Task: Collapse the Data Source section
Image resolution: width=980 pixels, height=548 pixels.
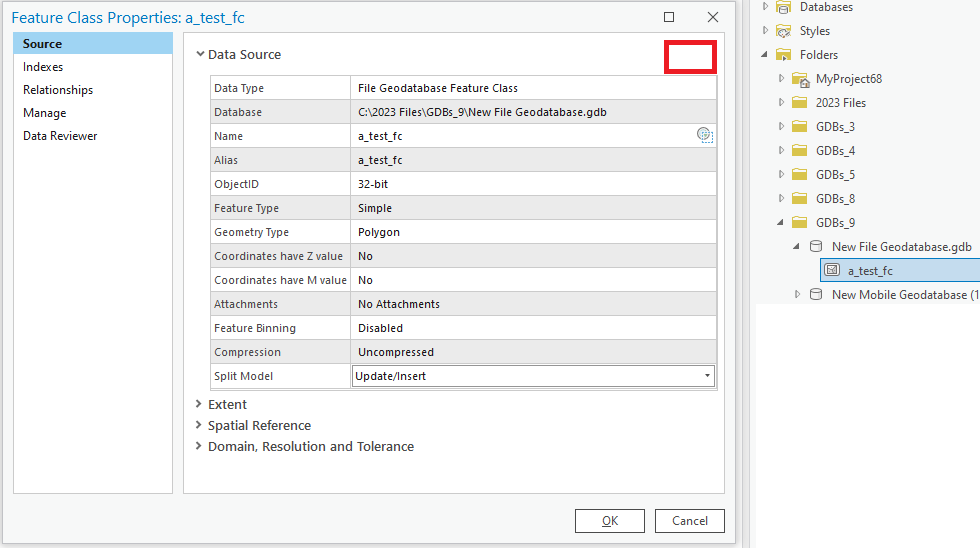Action: [201, 55]
